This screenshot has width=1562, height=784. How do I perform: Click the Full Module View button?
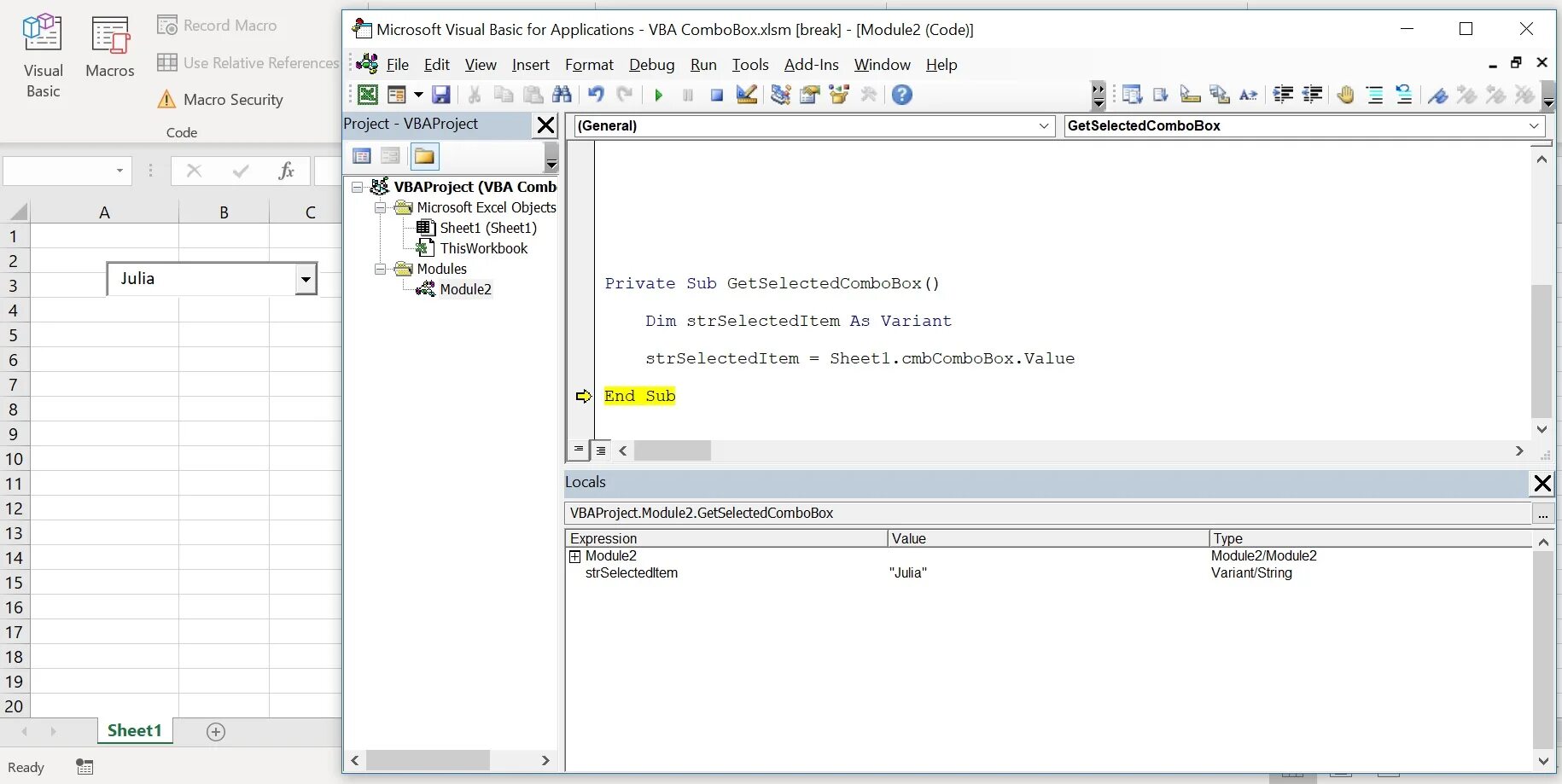601,450
